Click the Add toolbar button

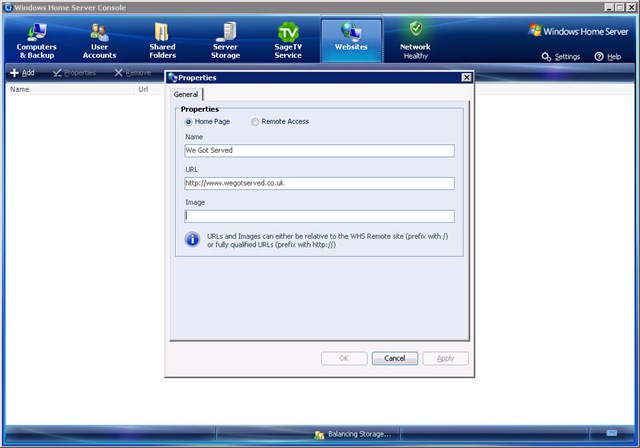coord(22,73)
